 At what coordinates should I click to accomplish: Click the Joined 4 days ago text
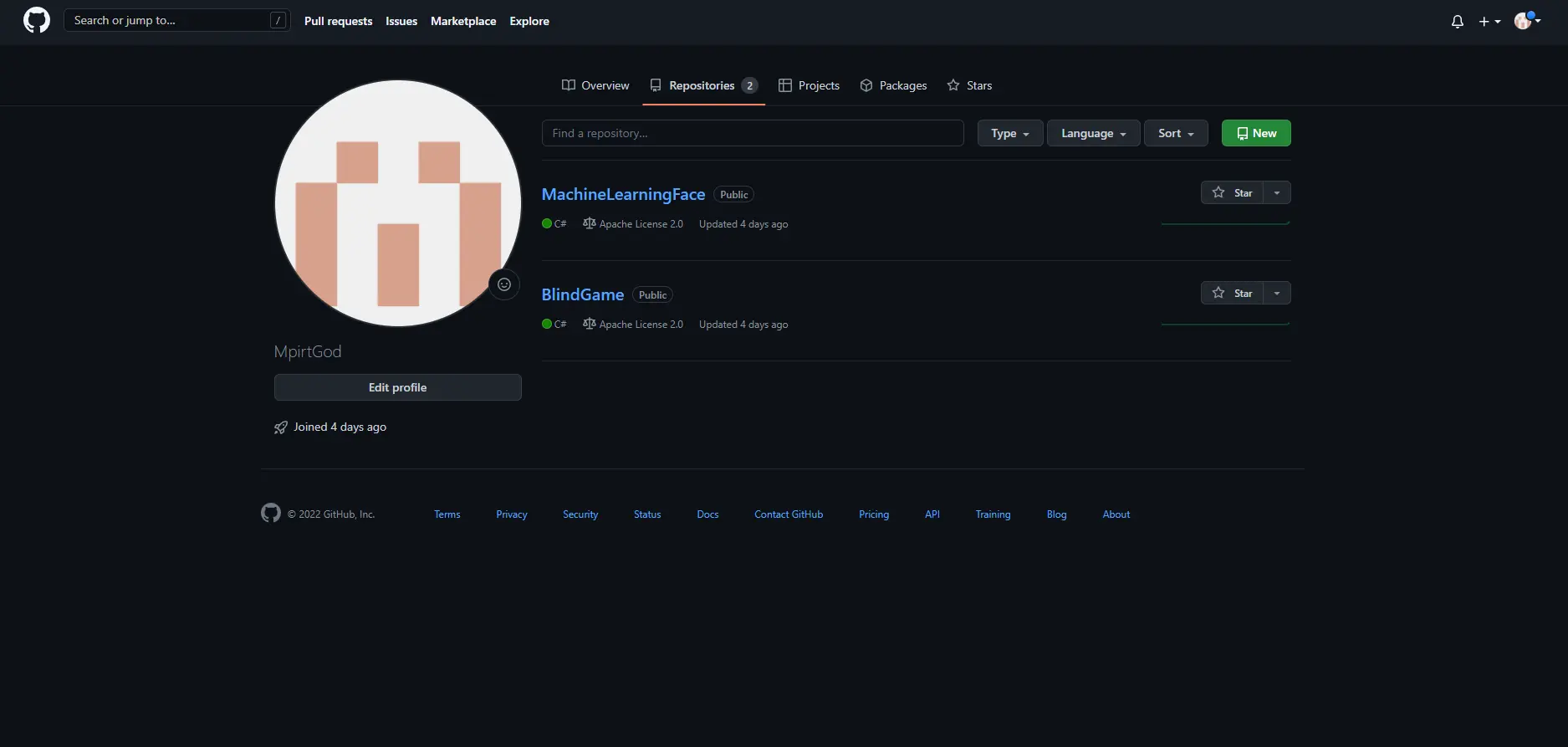(340, 427)
